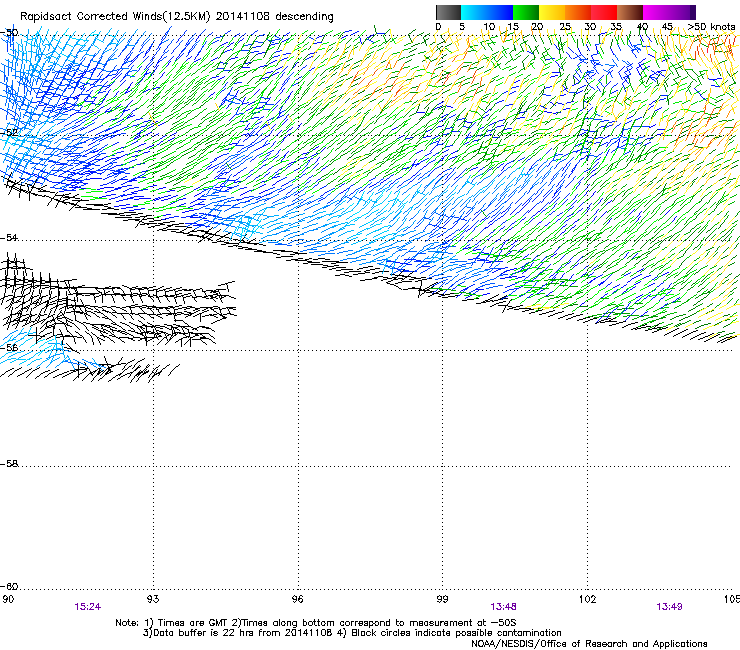Select the '0' label under the color legend
Viewport: 740px width, 650px height.
(438, 27)
